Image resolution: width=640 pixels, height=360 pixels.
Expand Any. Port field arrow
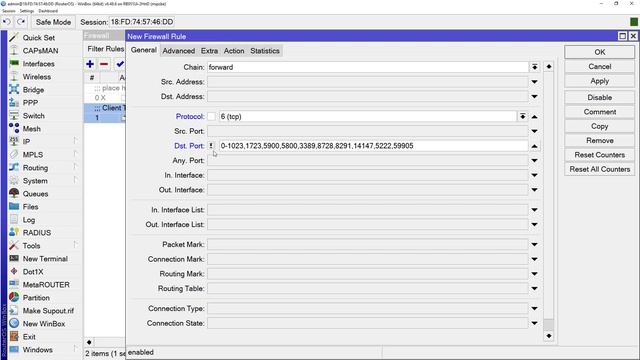tap(534, 160)
